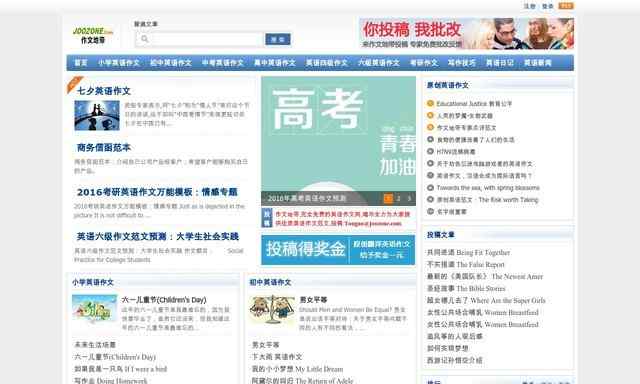
Task: Click the 男女平等 balance-scale thumbnail
Action: (272, 309)
